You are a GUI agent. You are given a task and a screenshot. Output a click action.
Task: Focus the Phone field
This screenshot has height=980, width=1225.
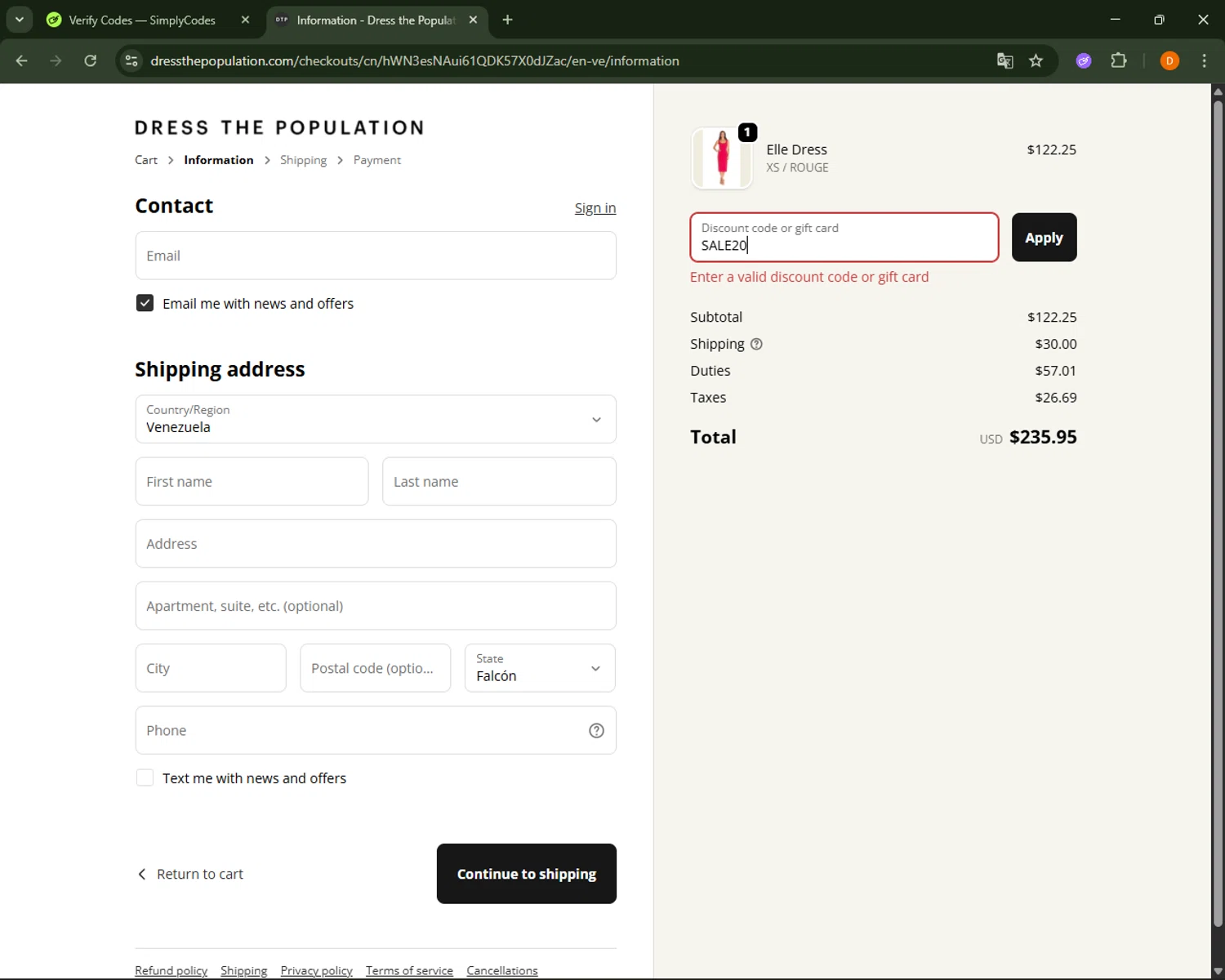point(376,730)
